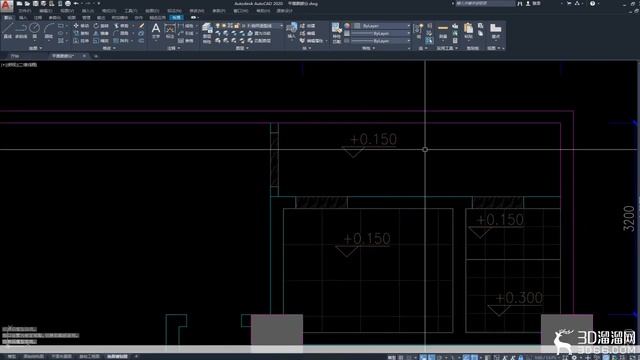Choose the Fillet tool

point(121,33)
